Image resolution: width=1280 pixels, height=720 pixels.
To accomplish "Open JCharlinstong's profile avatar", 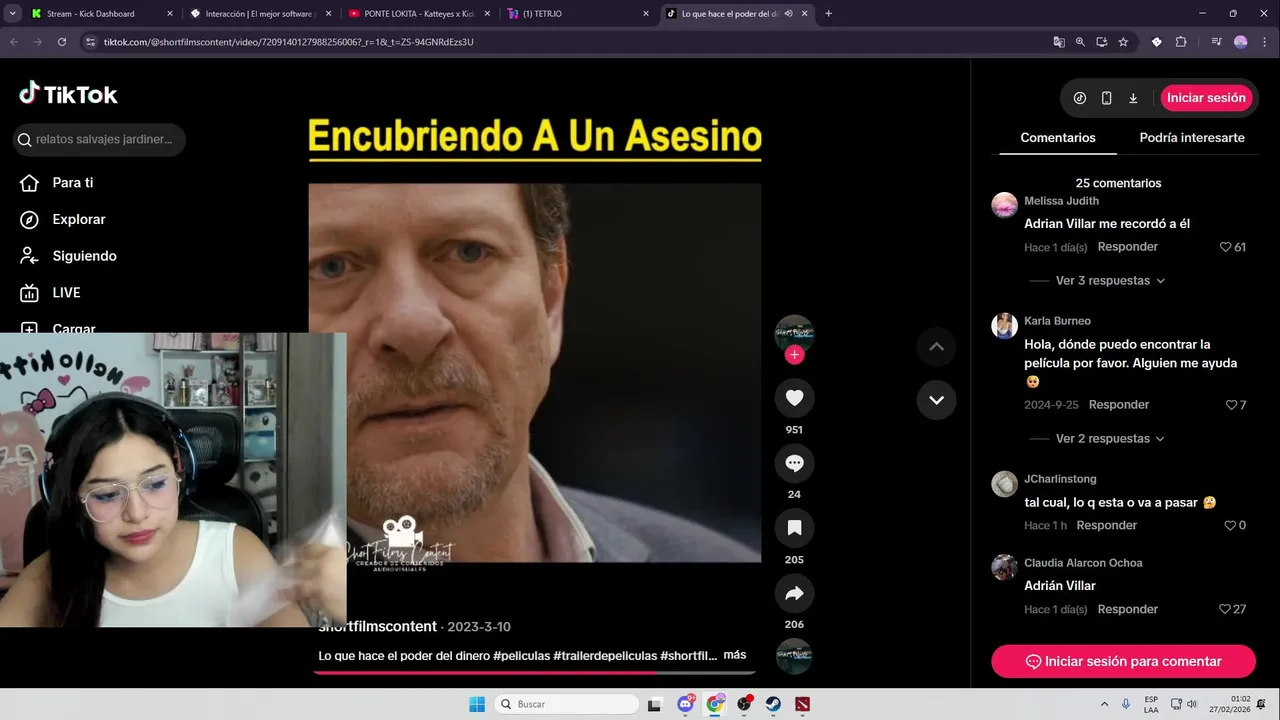I will (1004, 484).
